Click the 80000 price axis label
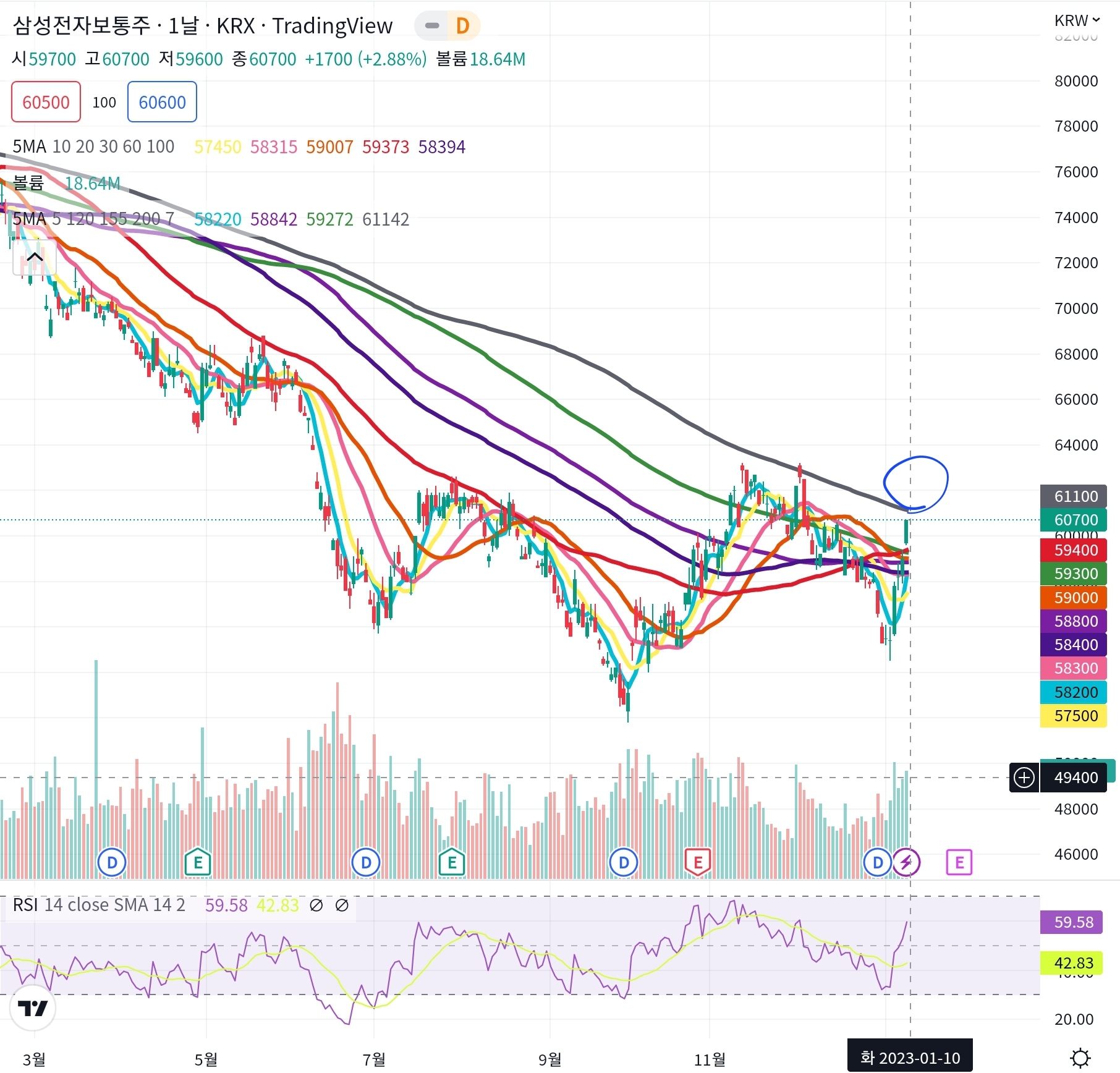Viewport: 1120px width, 1073px height. point(1076,81)
